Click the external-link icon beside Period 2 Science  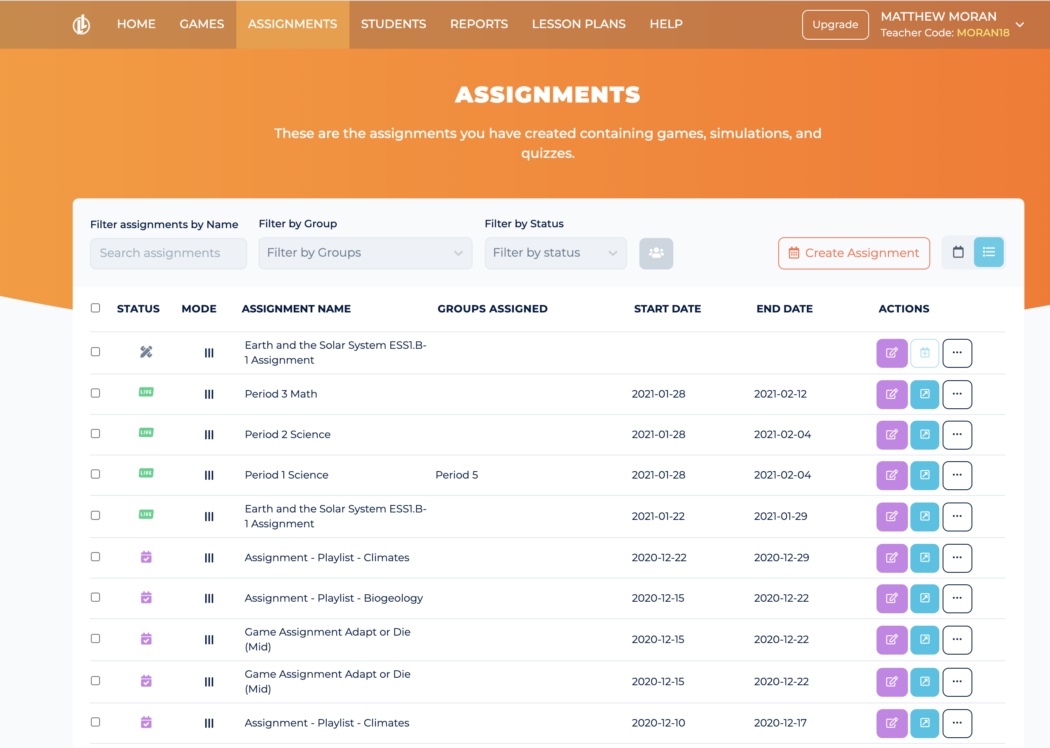(x=924, y=435)
